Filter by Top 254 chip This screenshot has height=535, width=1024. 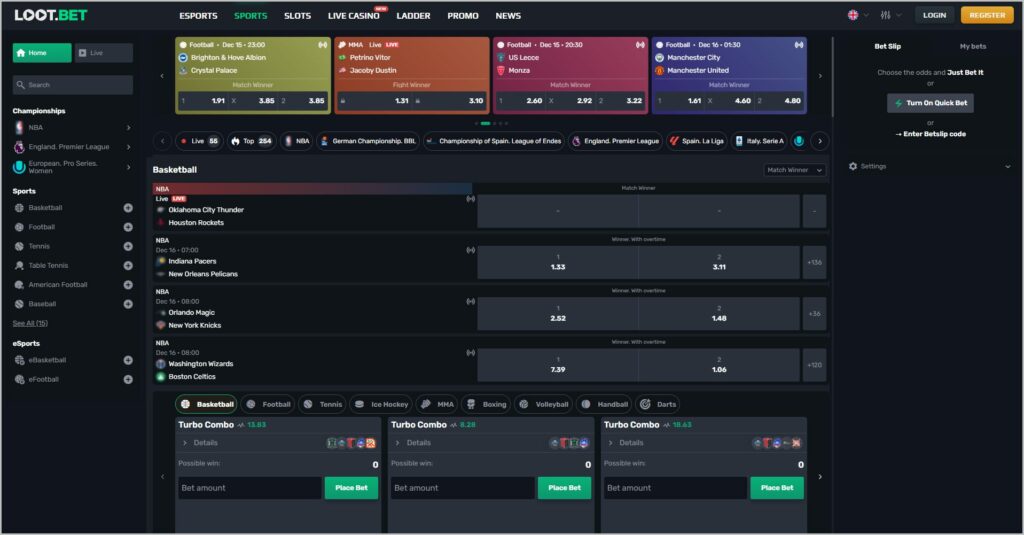tap(251, 141)
